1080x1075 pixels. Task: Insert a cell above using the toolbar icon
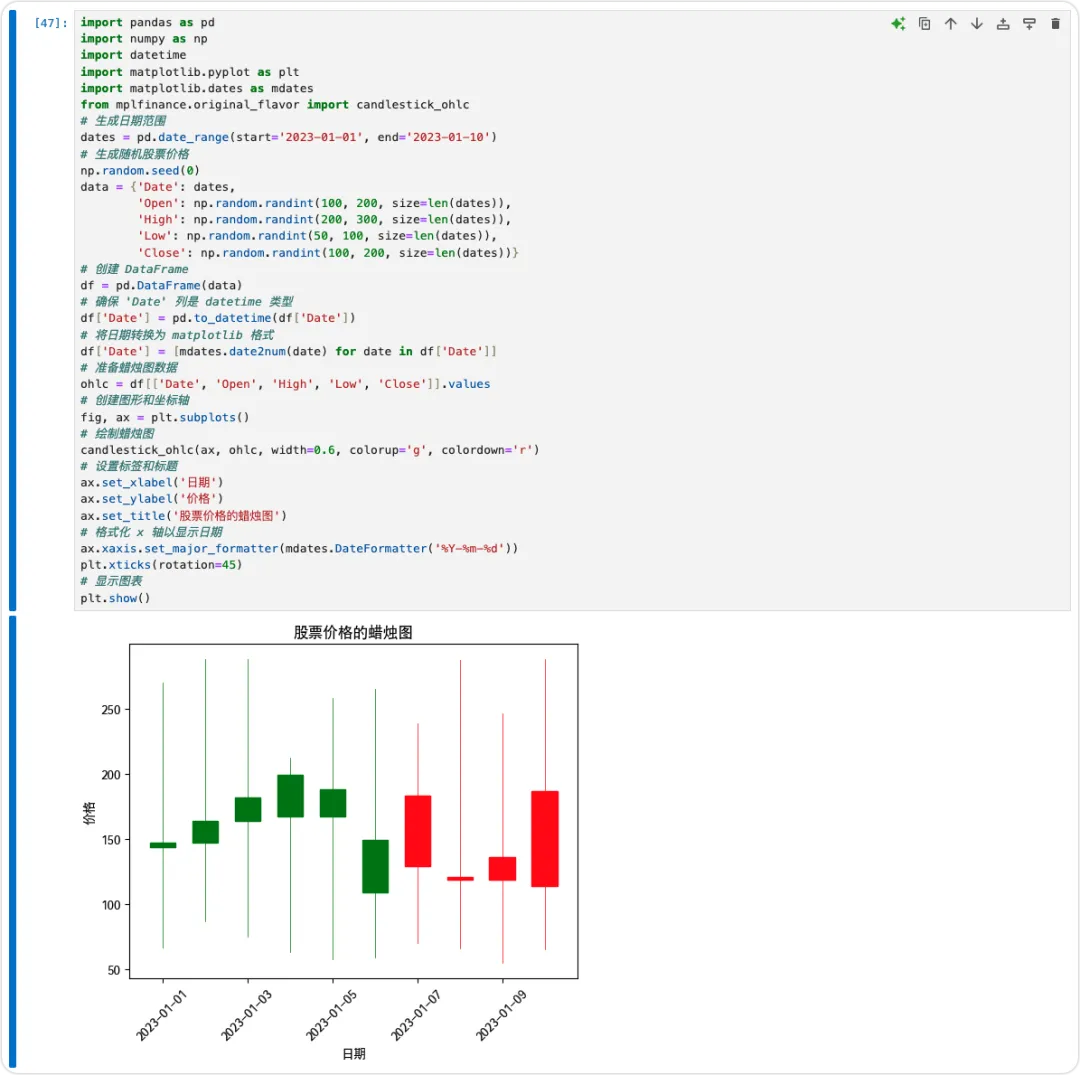click(x=1003, y=24)
